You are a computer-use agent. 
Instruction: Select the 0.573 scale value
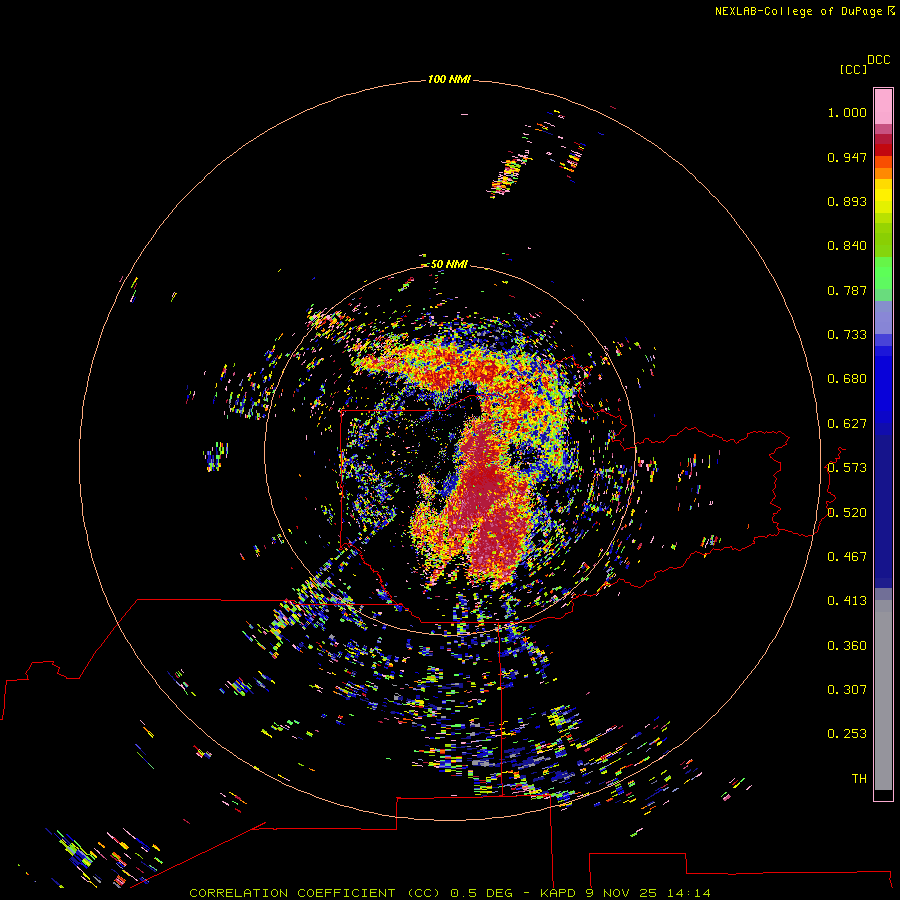click(847, 468)
